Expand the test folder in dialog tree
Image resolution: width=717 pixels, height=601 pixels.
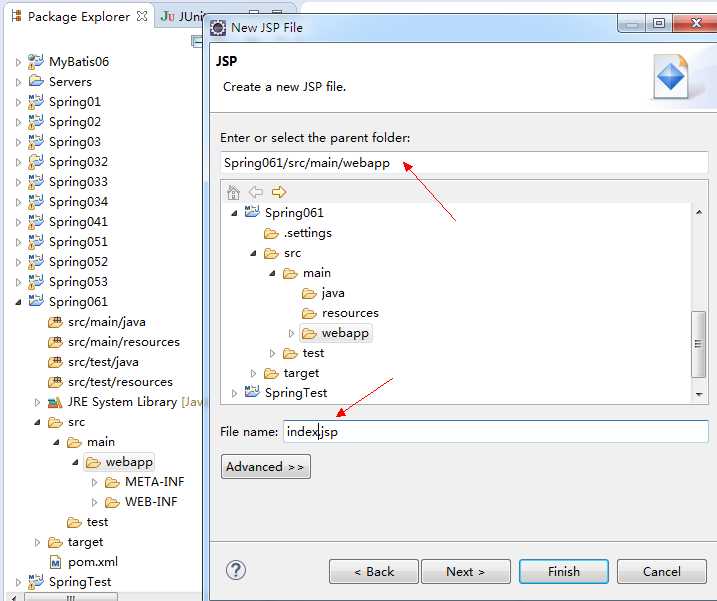point(272,353)
